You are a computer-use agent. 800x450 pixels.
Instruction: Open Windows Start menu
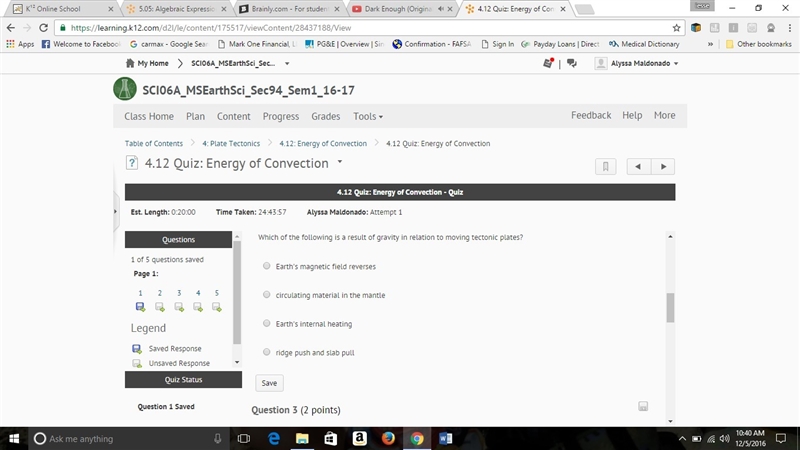point(14,438)
